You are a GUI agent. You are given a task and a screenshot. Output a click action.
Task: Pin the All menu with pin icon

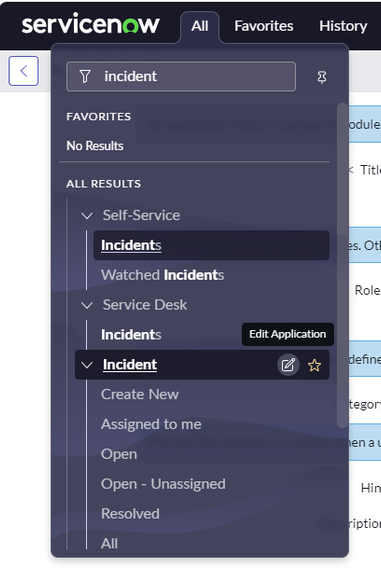(x=322, y=77)
